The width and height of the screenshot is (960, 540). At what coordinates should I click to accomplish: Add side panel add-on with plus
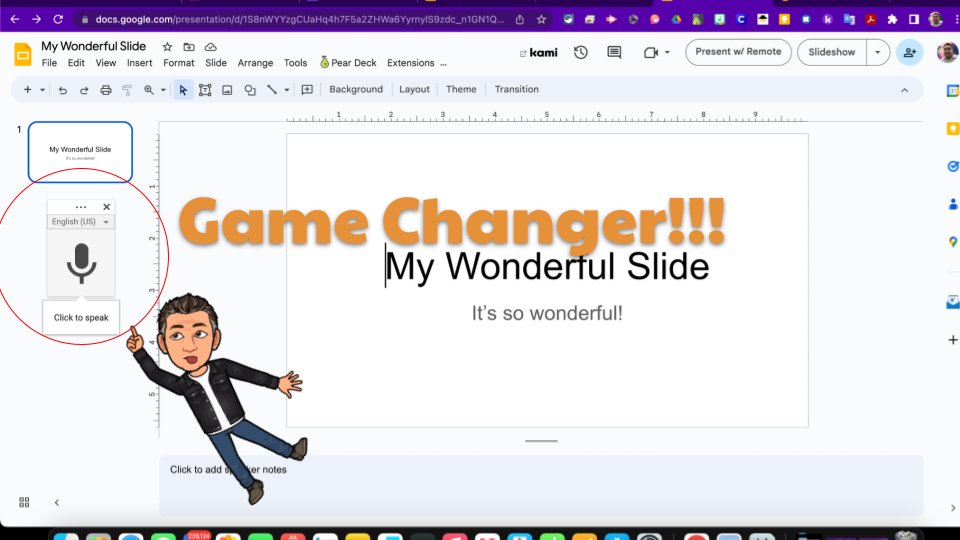[x=953, y=340]
